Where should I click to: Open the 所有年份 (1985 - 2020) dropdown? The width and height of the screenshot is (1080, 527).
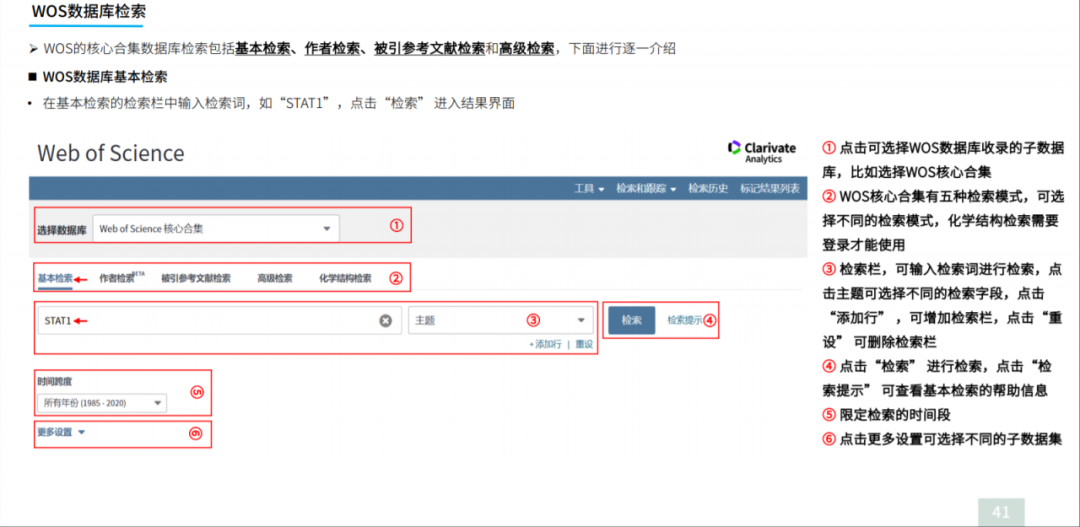102,403
